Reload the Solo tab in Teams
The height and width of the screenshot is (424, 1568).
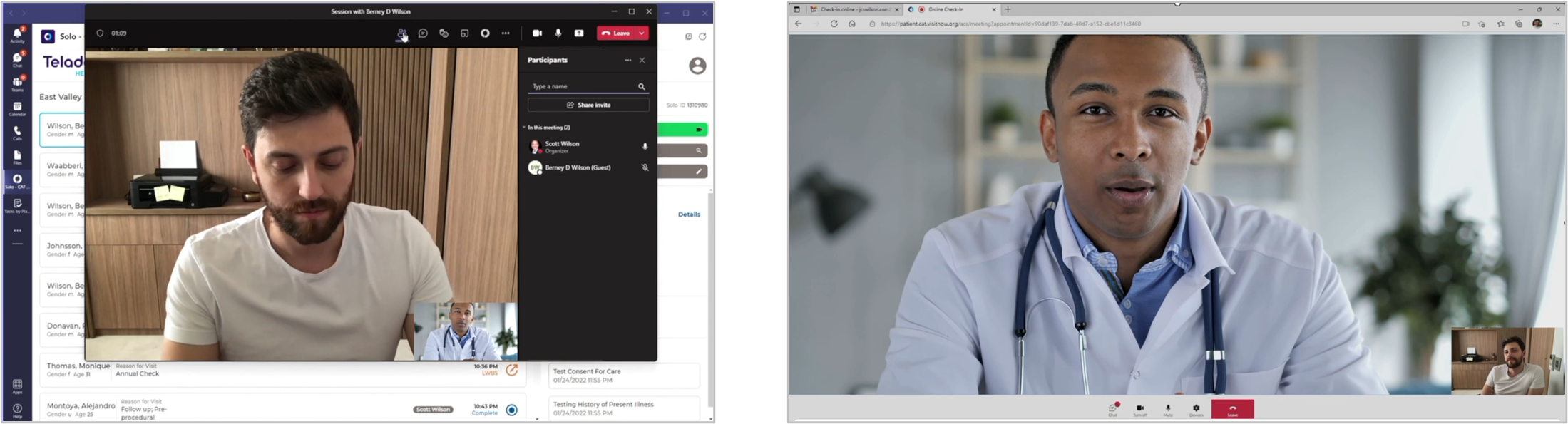click(x=702, y=36)
